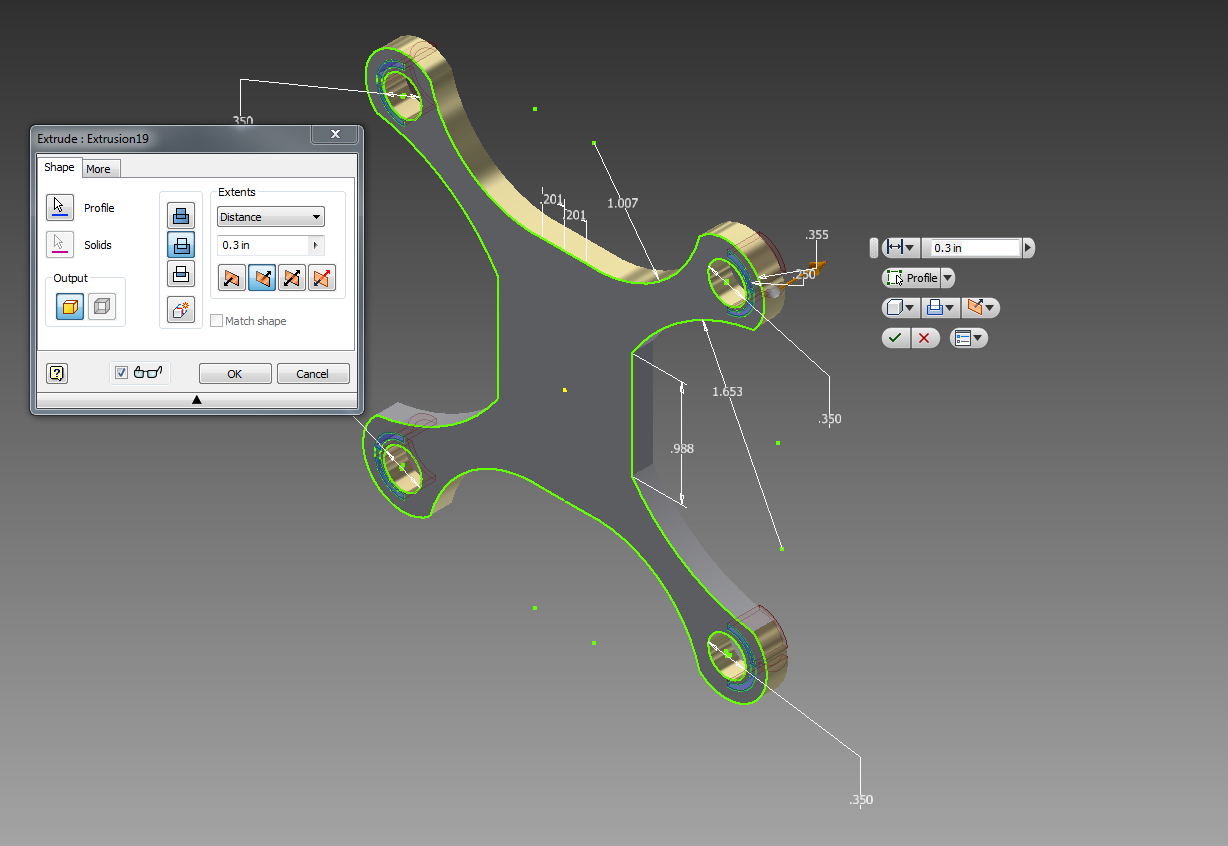Select the Cut operation icon

tap(181, 244)
